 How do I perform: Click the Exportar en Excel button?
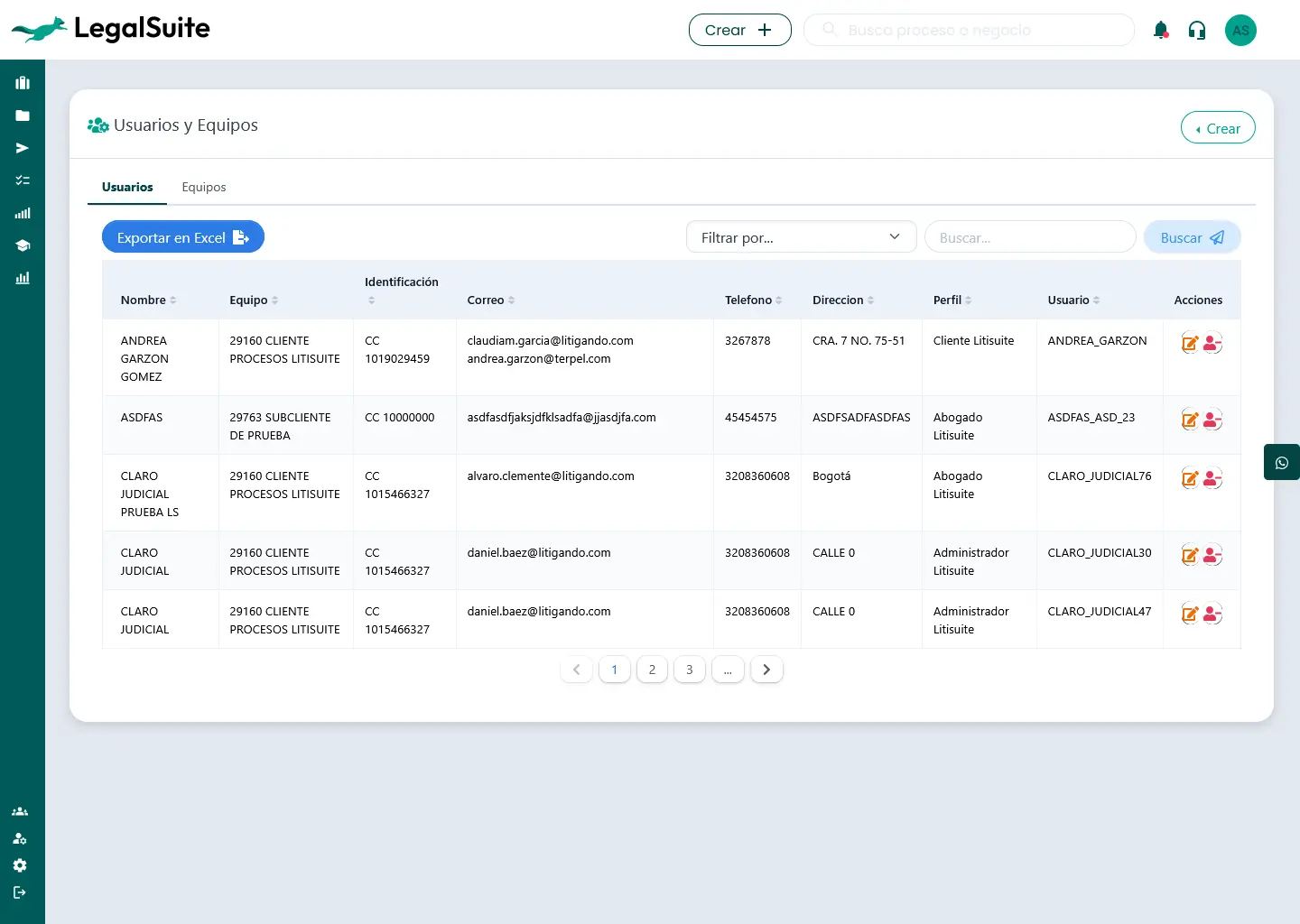[183, 237]
